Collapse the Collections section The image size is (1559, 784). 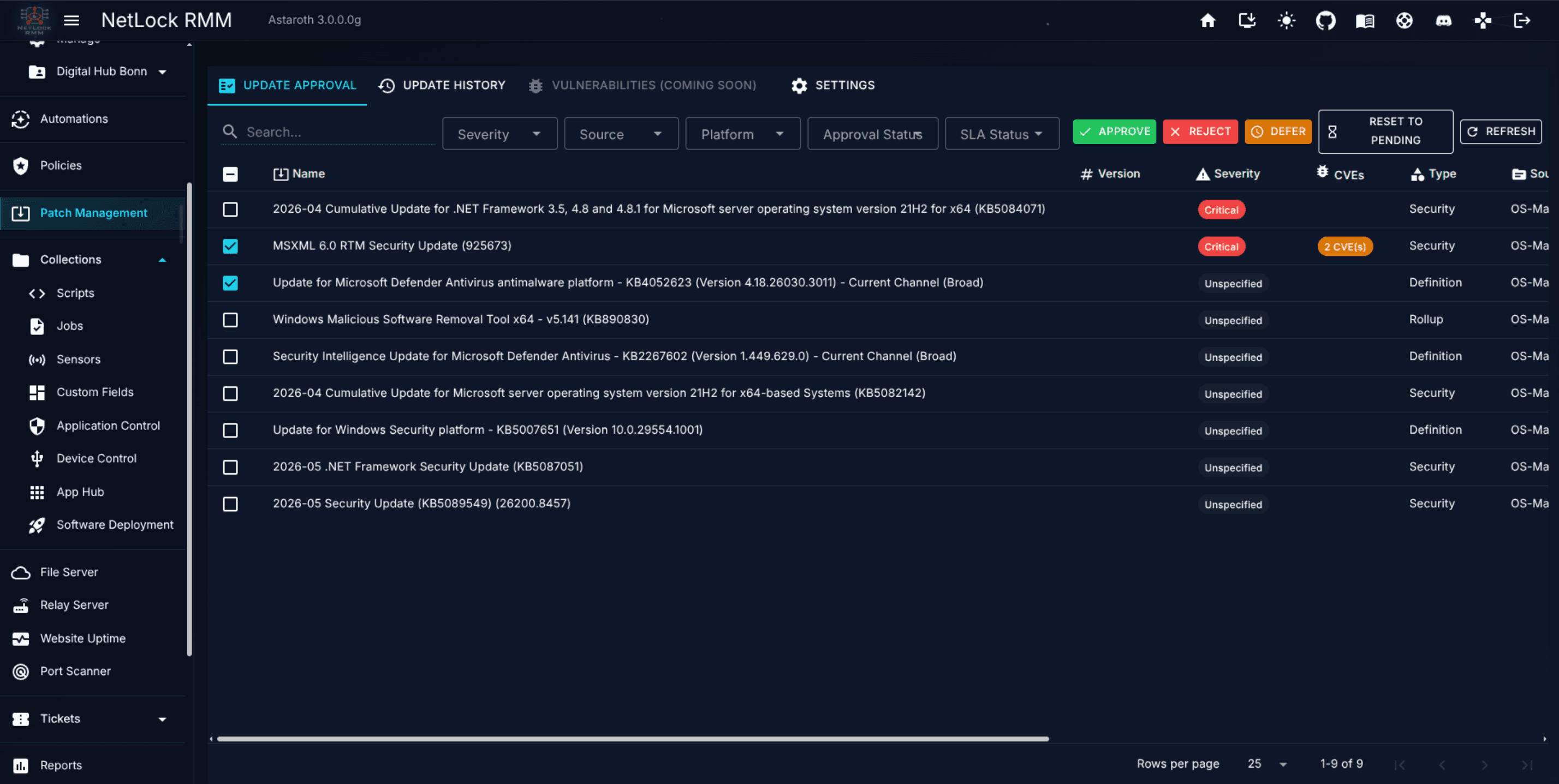93,260
